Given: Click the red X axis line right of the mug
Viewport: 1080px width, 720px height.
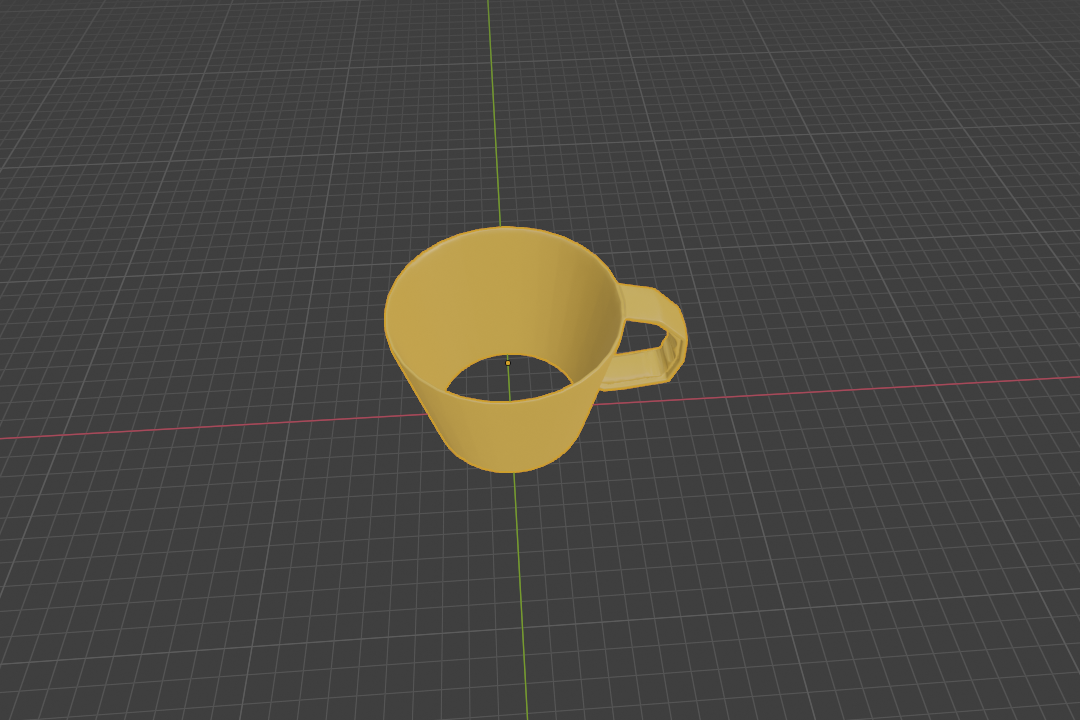Looking at the screenshot, I should [x=850, y=390].
